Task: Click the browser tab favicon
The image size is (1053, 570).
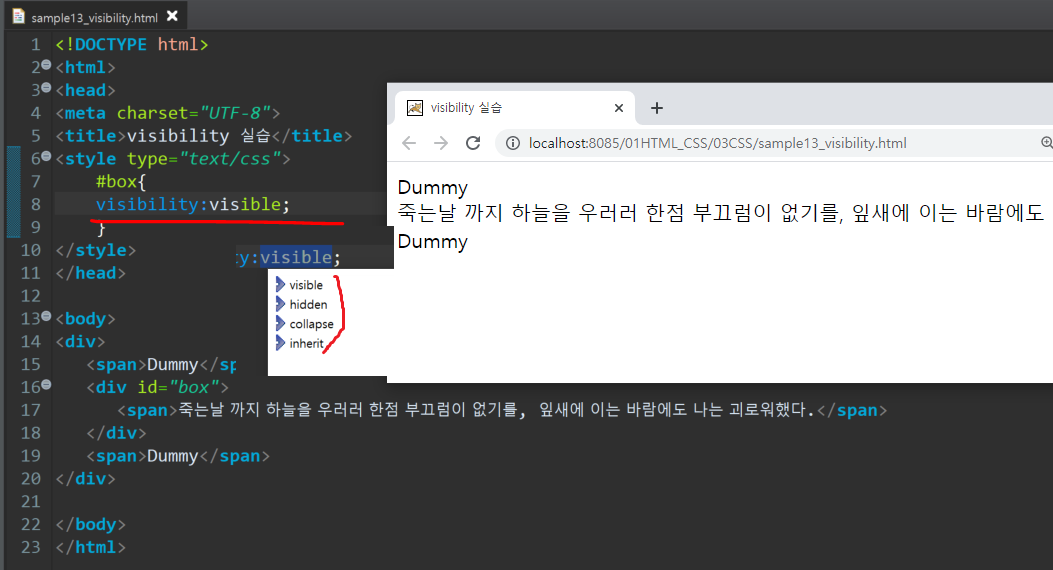Action: click(415, 108)
